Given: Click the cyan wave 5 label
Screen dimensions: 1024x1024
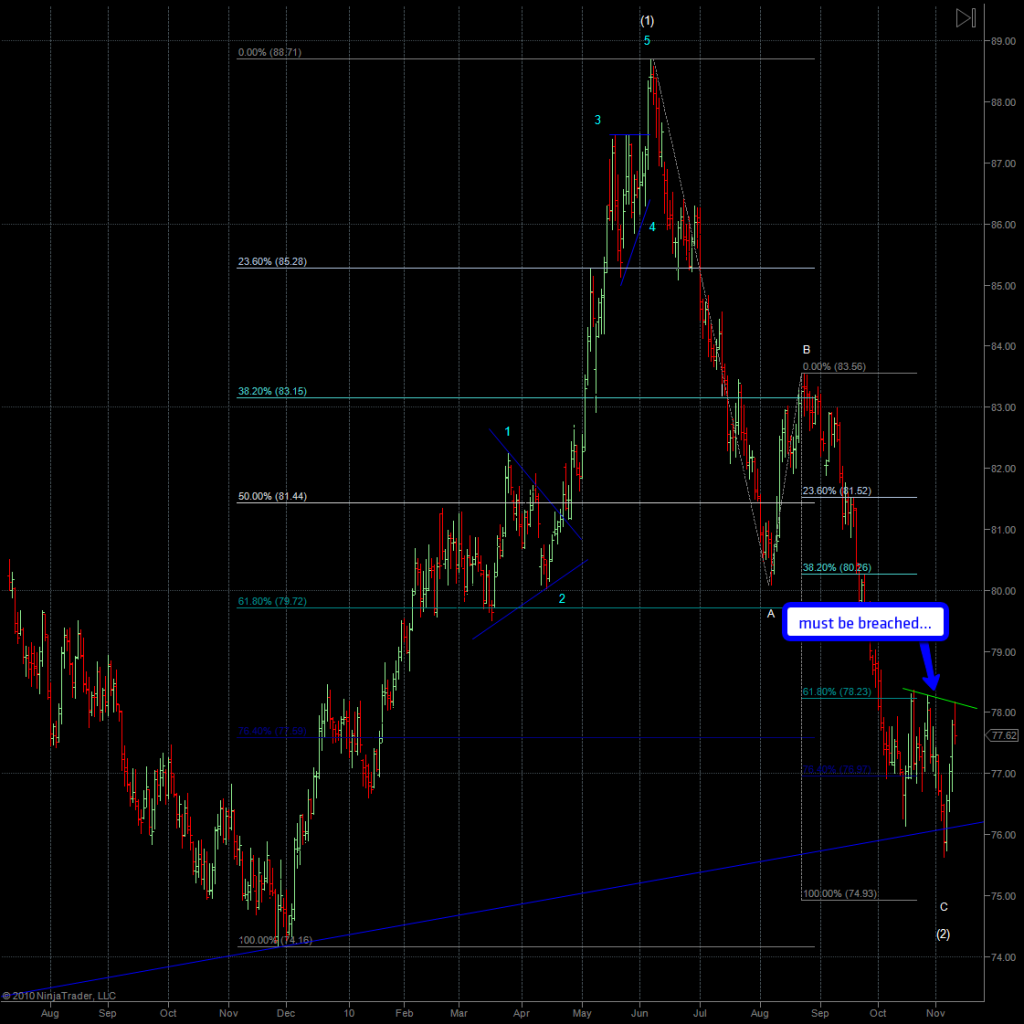Looking at the screenshot, I should point(647,41).
